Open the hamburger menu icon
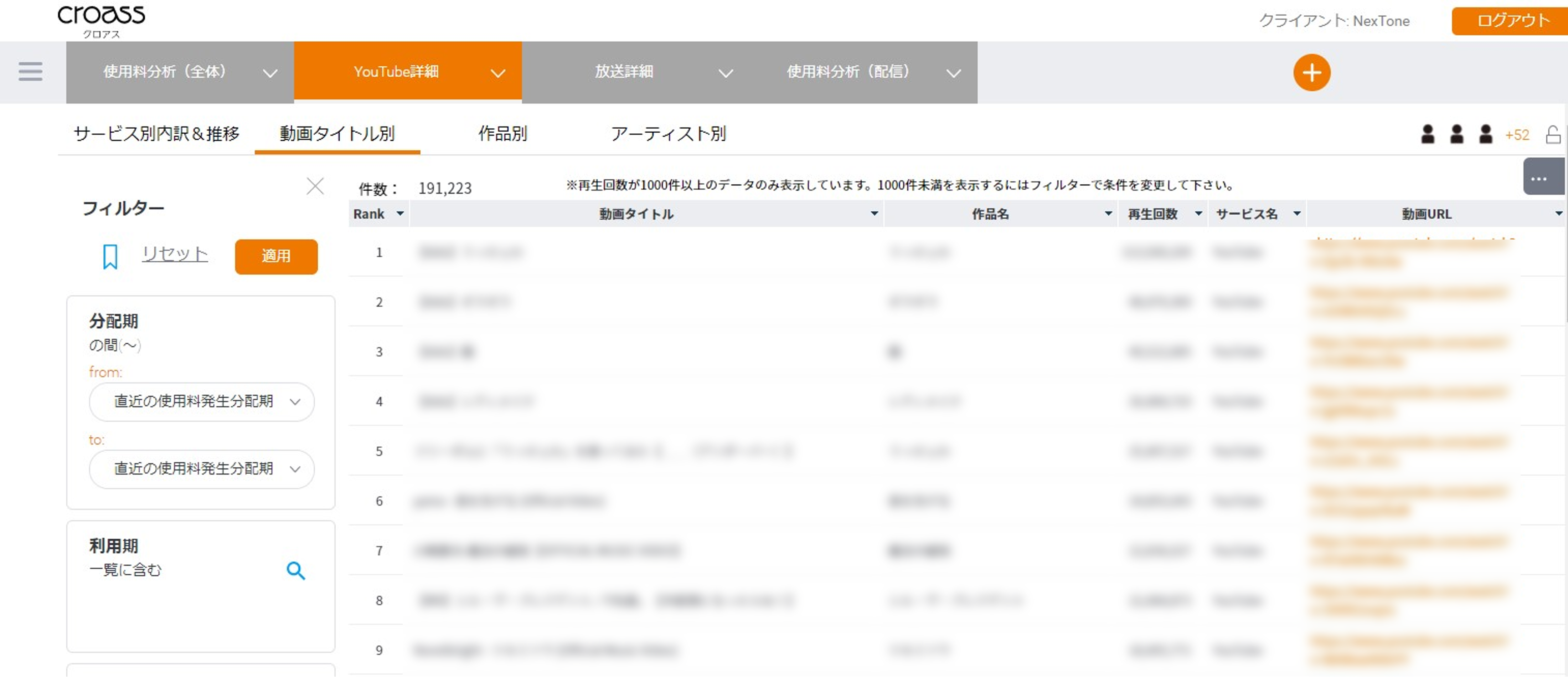The width and height of the screenshot is (1568, 682). pyautogui.click(x=30, y=72)
